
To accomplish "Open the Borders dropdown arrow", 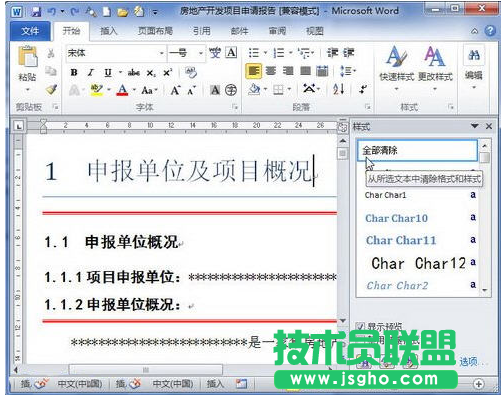I will tap(289, 89).
